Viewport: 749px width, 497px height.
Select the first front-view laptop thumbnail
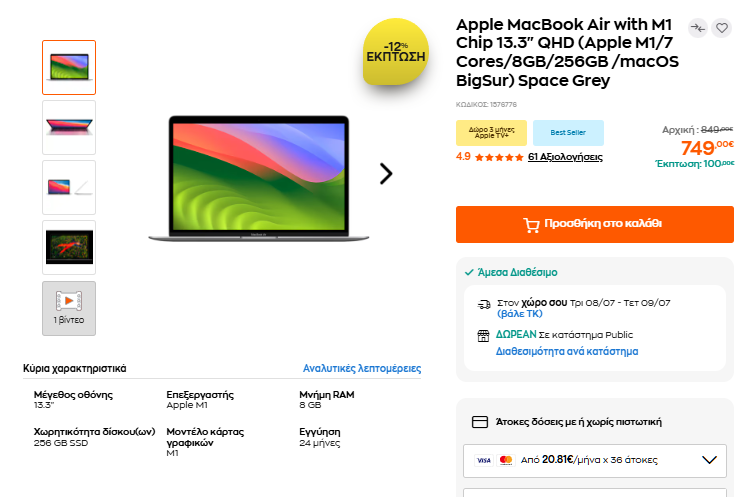(69, 67)
